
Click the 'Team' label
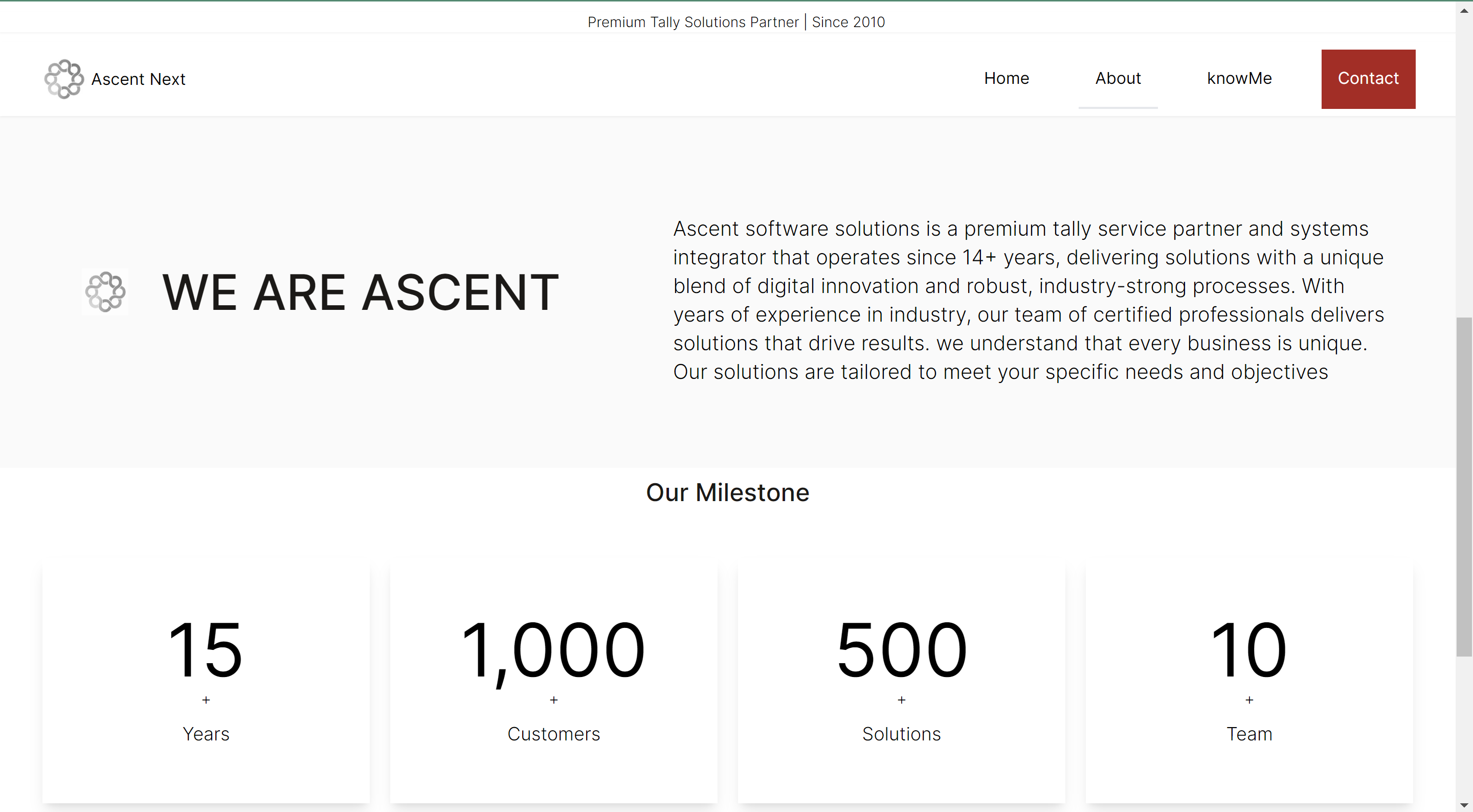point(1249,734)
